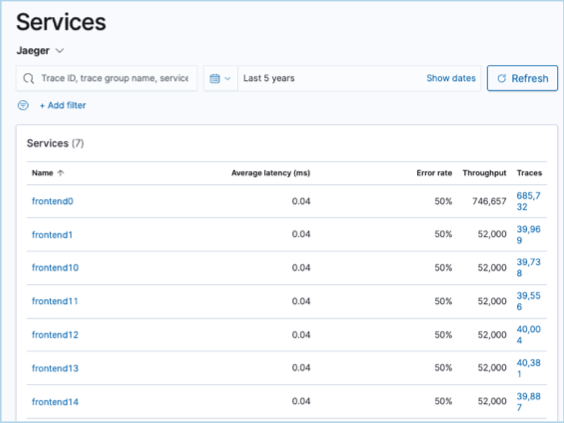The height and width of the screenshot is (423, 564).
Task: Open the frontend10 service link
Action: pos(55,268)
